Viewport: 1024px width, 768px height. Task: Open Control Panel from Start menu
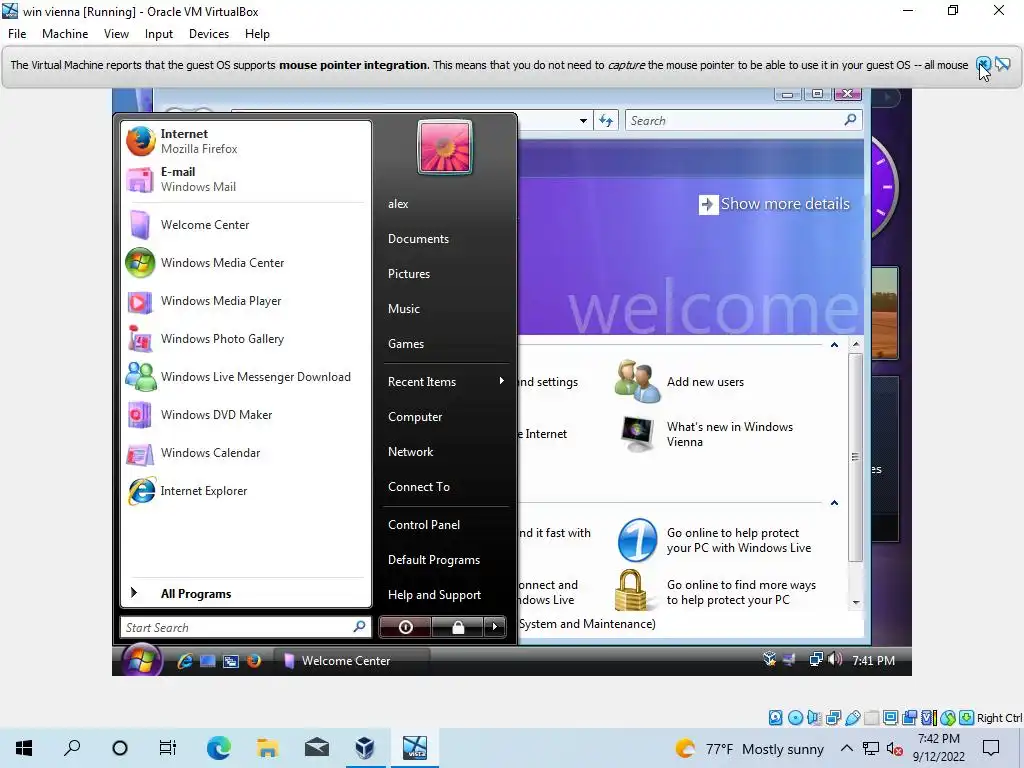pyautogui.click(x=445, y=525)
